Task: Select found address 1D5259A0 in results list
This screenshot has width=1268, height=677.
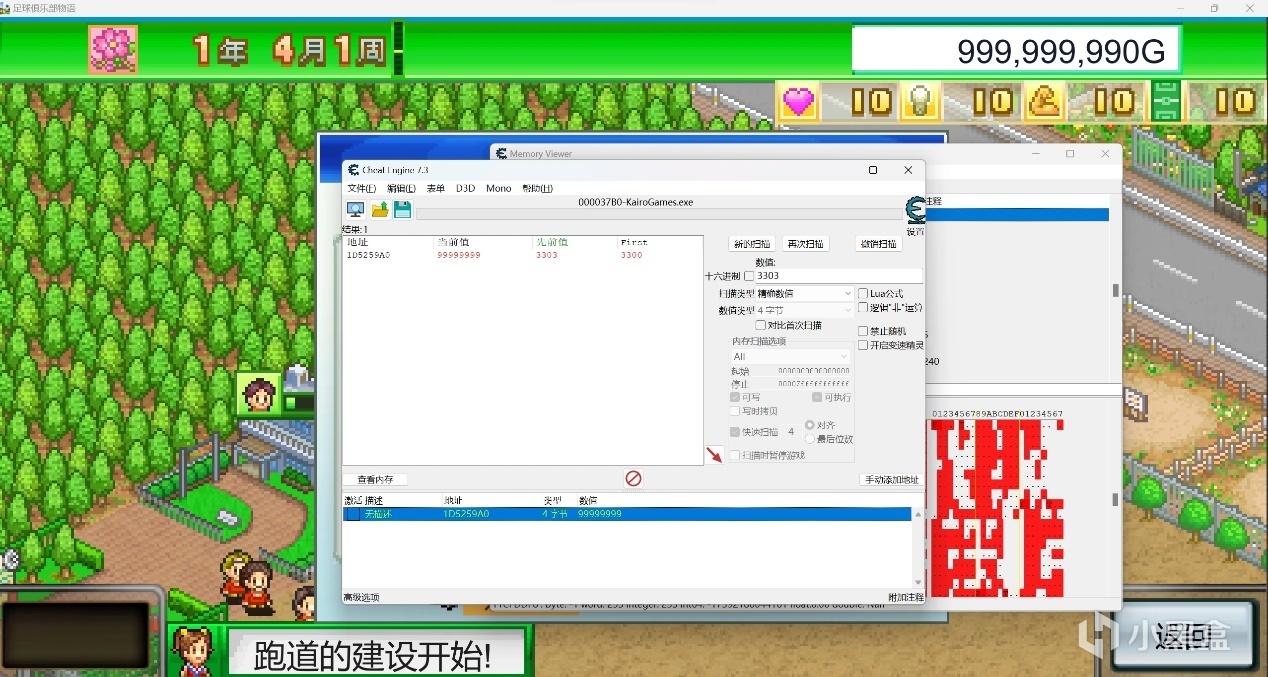Action: (x=368, y=255)
